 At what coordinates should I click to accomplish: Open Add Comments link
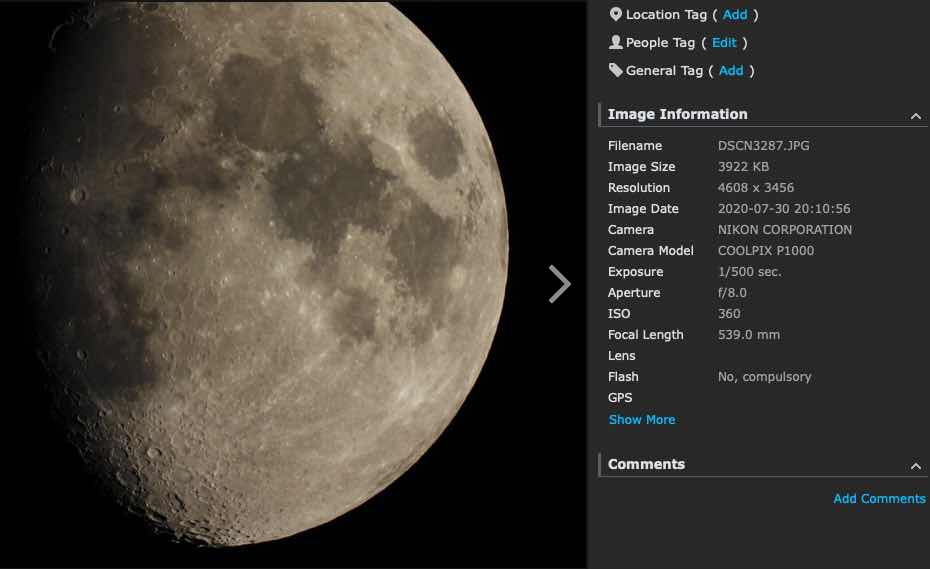pos(879,498)
